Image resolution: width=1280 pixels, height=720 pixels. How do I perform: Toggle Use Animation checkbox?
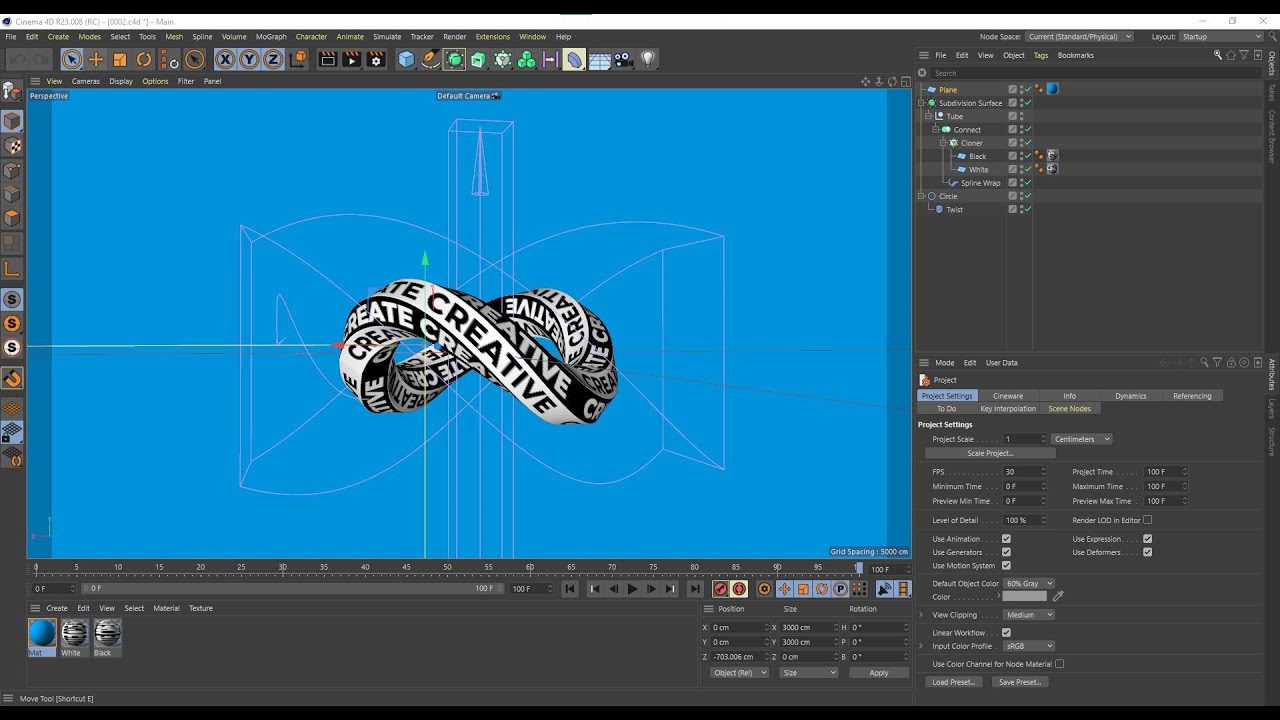click(x=1006, y=539)
